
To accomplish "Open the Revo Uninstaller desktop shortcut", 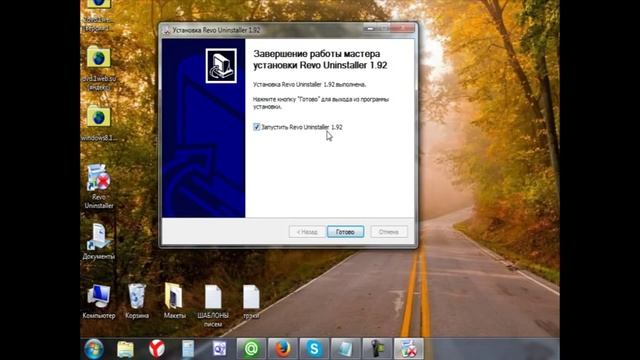I will (x=98, y=187).
